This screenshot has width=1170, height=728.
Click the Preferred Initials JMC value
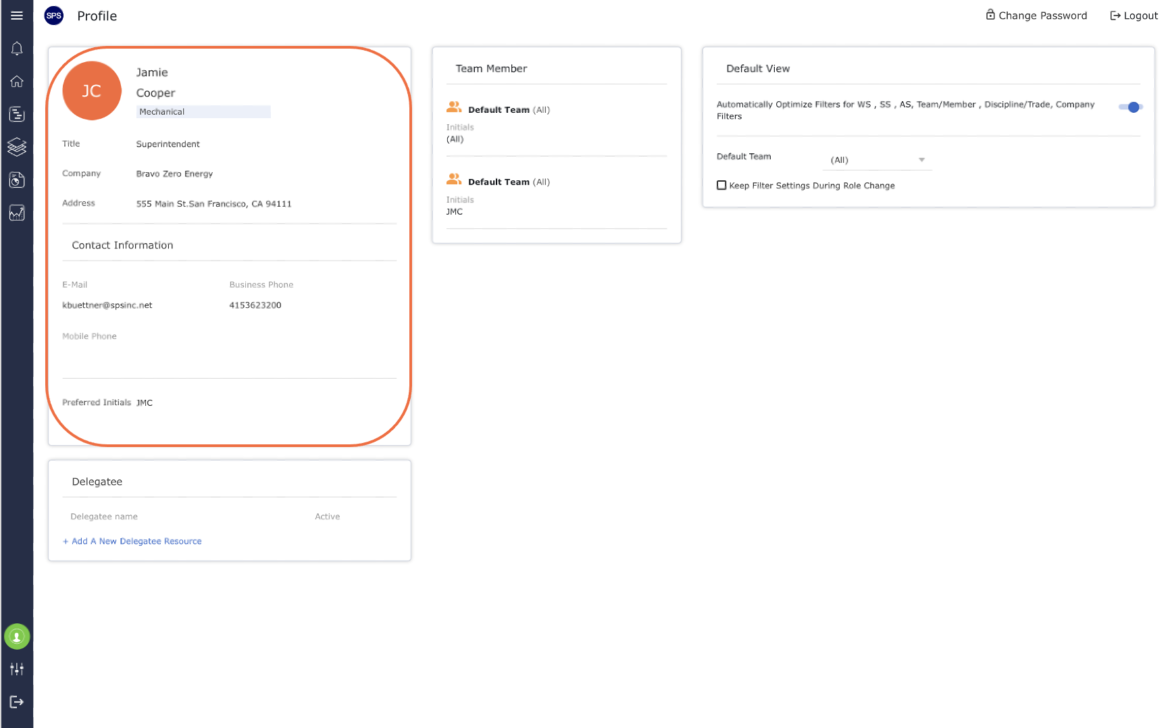click(145, 403)
